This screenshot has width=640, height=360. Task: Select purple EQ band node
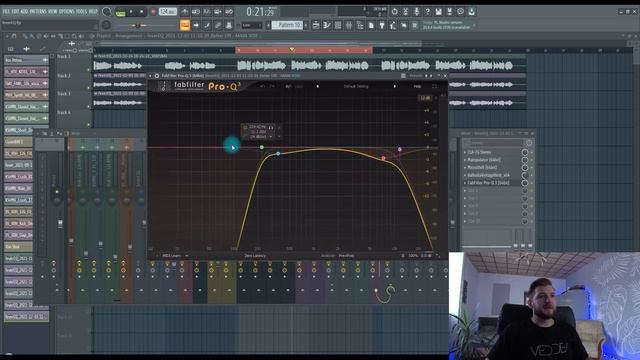[400, 149]
